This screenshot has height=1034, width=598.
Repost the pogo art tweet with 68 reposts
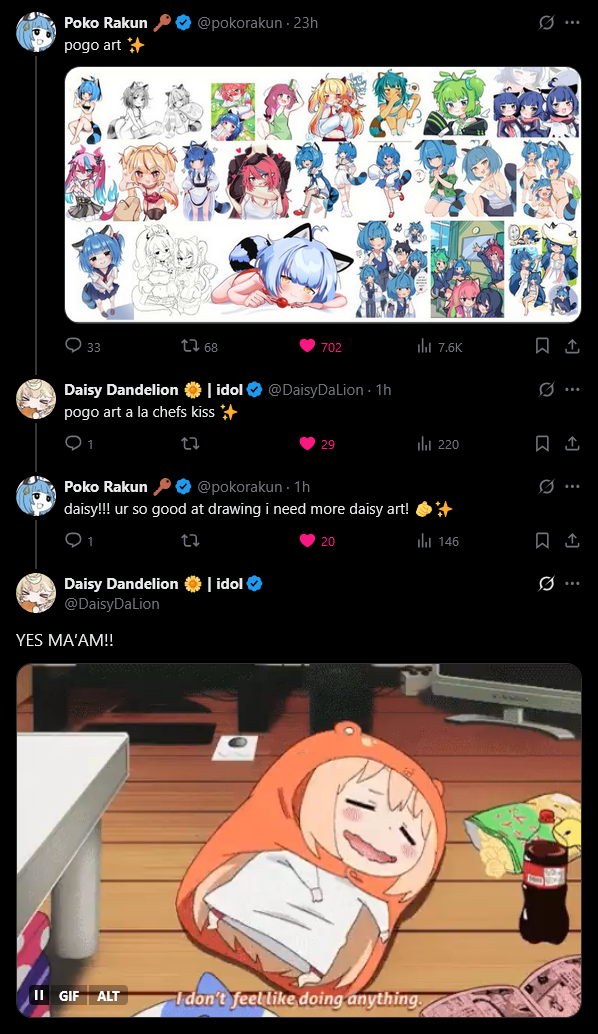tap(199, 346)
